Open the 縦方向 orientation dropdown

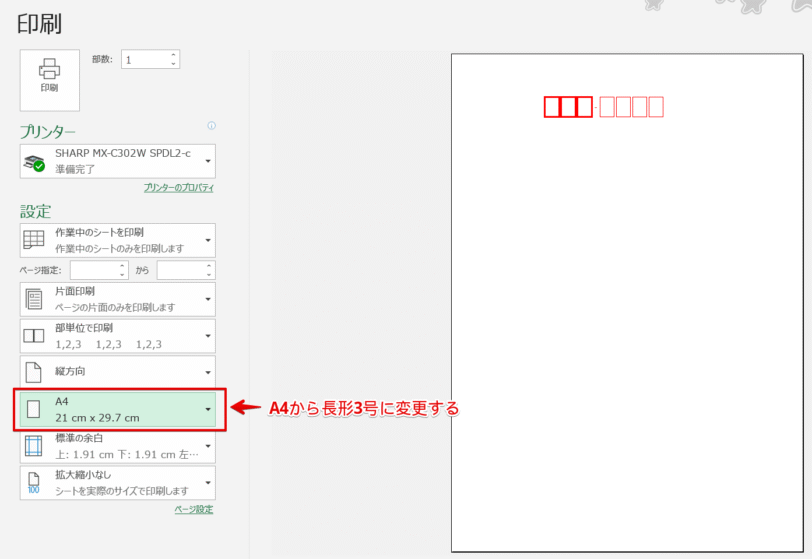tap(118, 371)
